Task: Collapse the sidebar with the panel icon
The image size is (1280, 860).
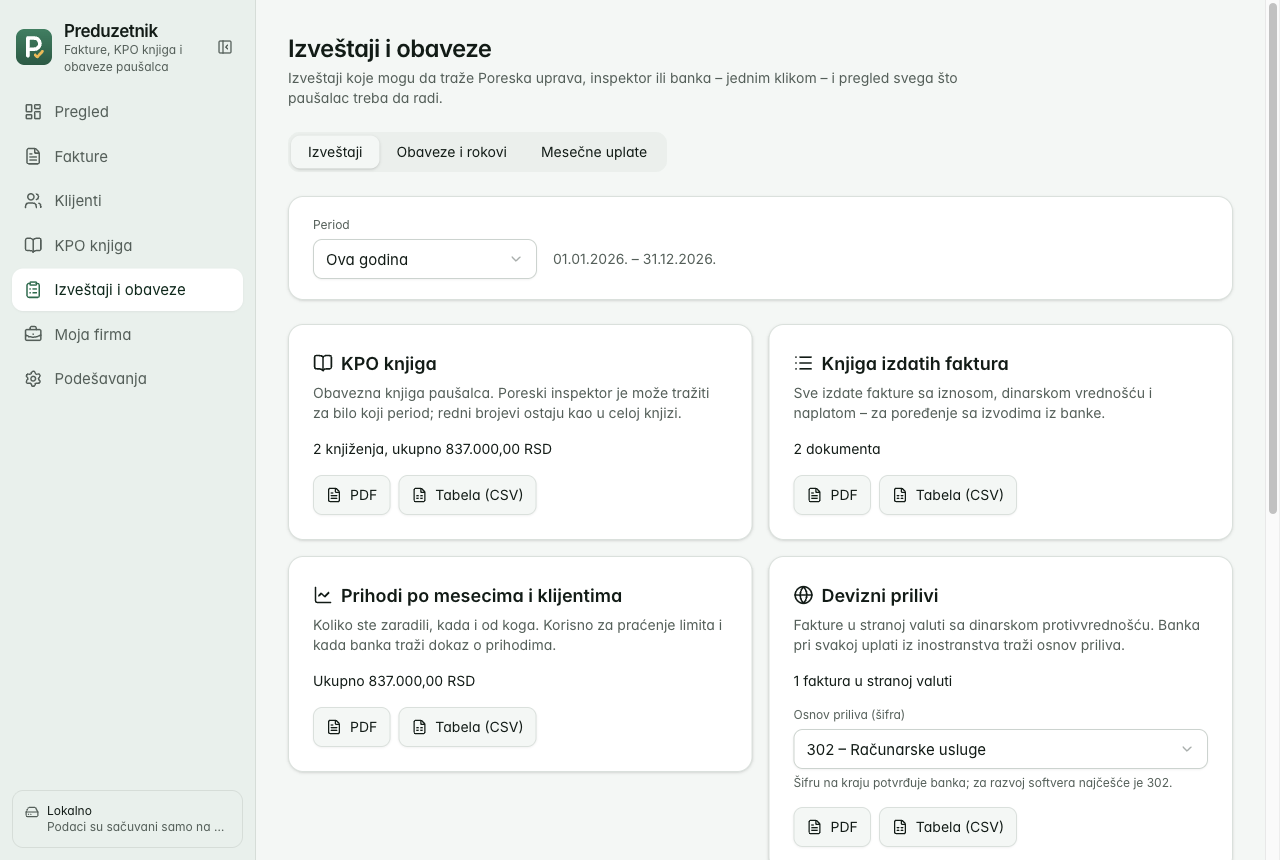Action: (x=225, y=47)
